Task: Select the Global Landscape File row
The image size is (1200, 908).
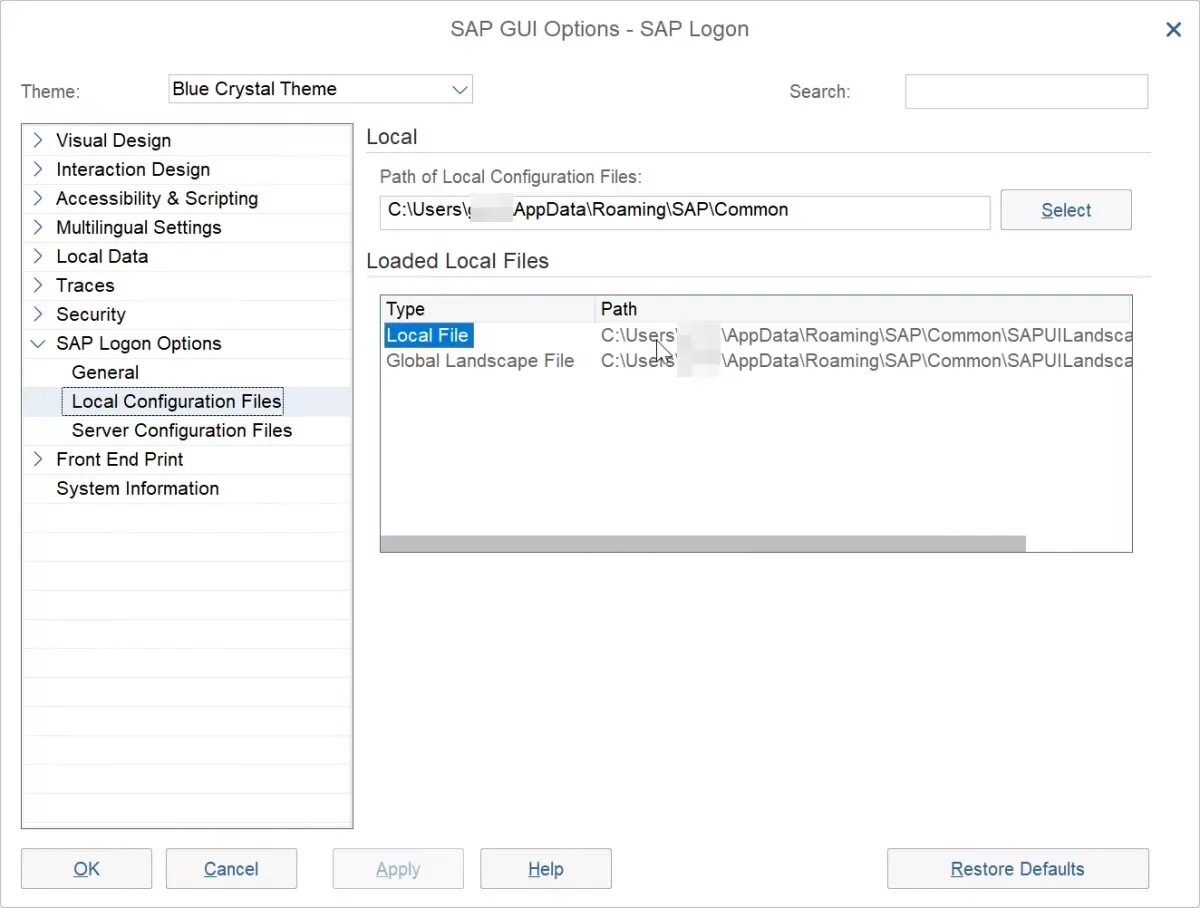Action: coord(480,361)
